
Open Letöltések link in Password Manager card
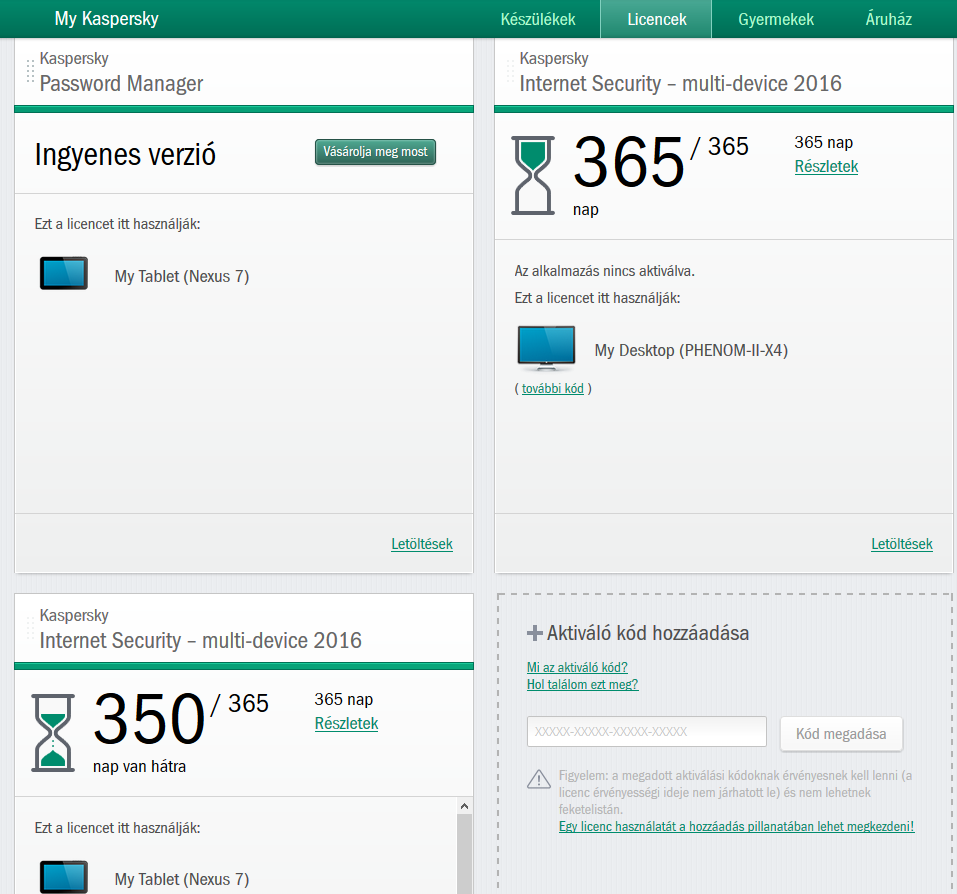(x=422, y=544)
